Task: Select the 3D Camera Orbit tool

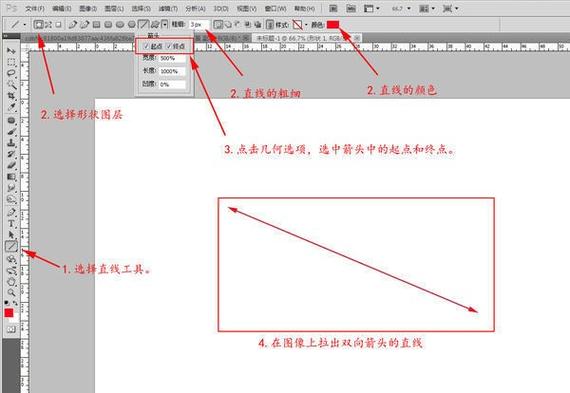Action: point(11,270)
